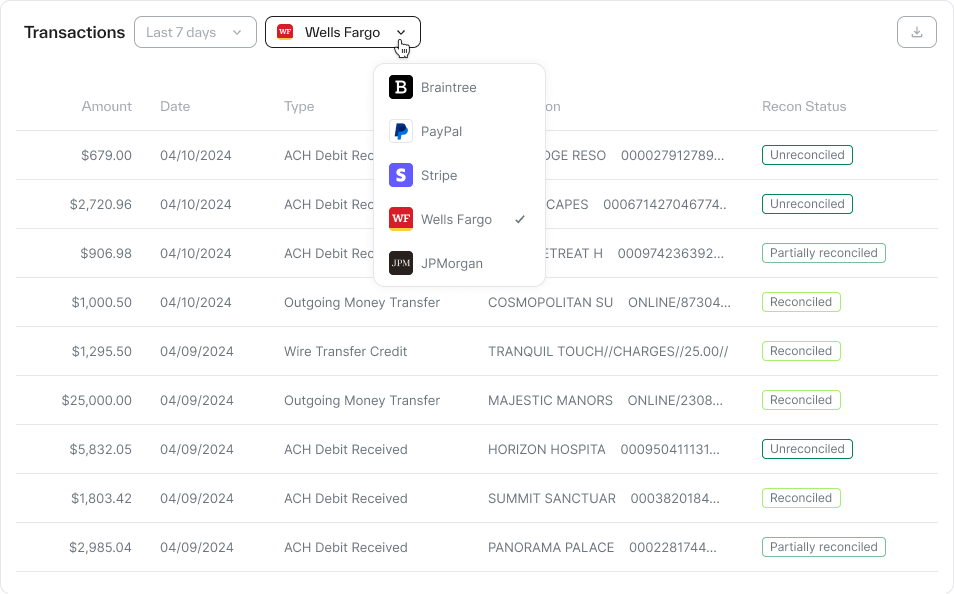Select the JPMorgan menu option
Image resolution: width=954 pixels, height=594 pixels.
coord(452,264)
